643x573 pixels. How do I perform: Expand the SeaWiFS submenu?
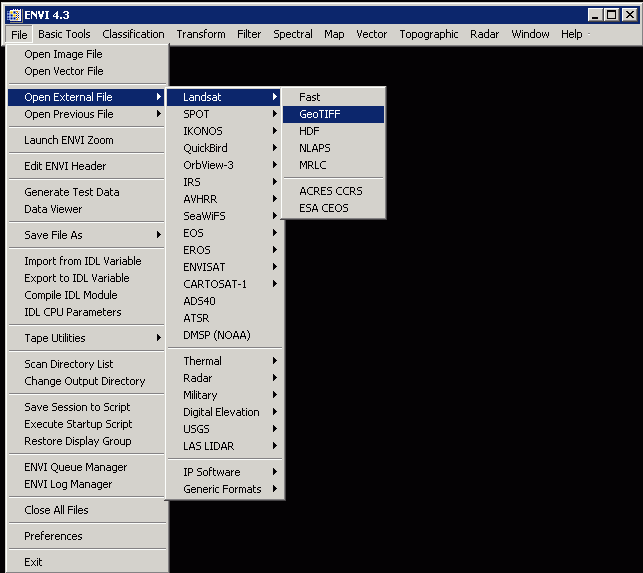(x=224, y=217)
